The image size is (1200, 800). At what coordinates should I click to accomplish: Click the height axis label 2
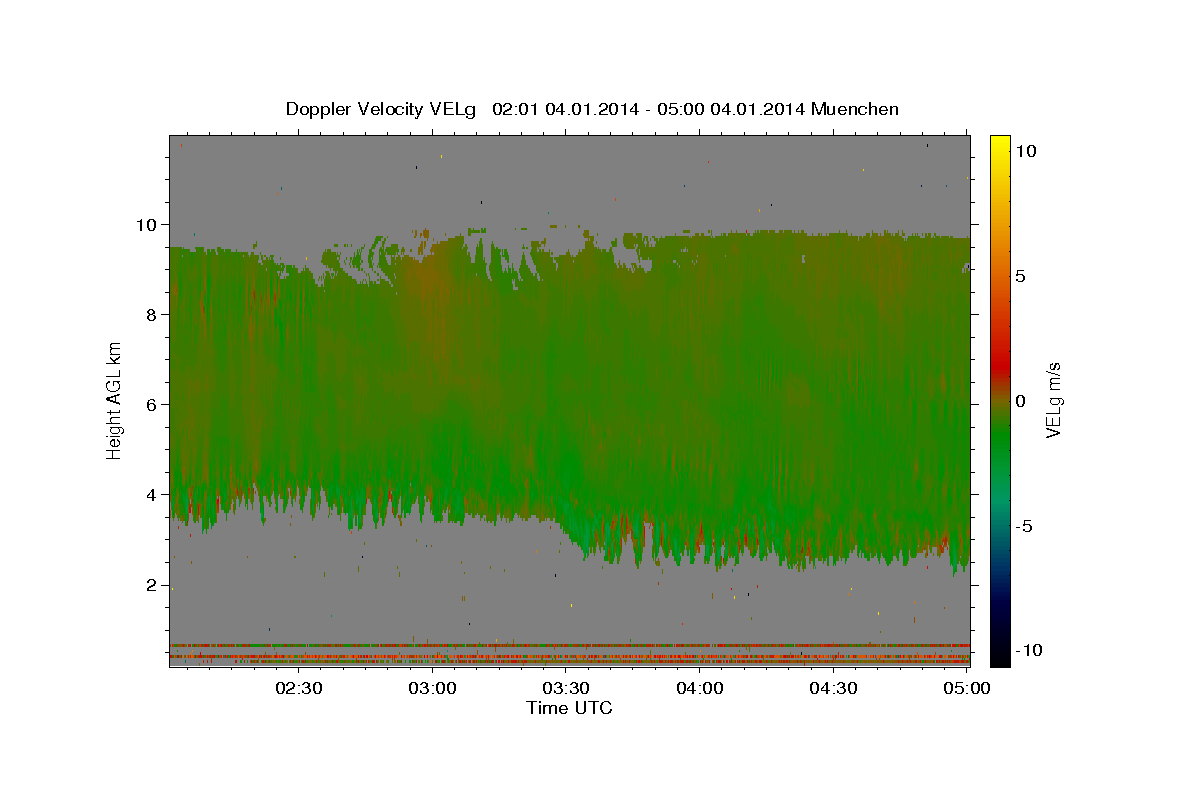(154, 585)
